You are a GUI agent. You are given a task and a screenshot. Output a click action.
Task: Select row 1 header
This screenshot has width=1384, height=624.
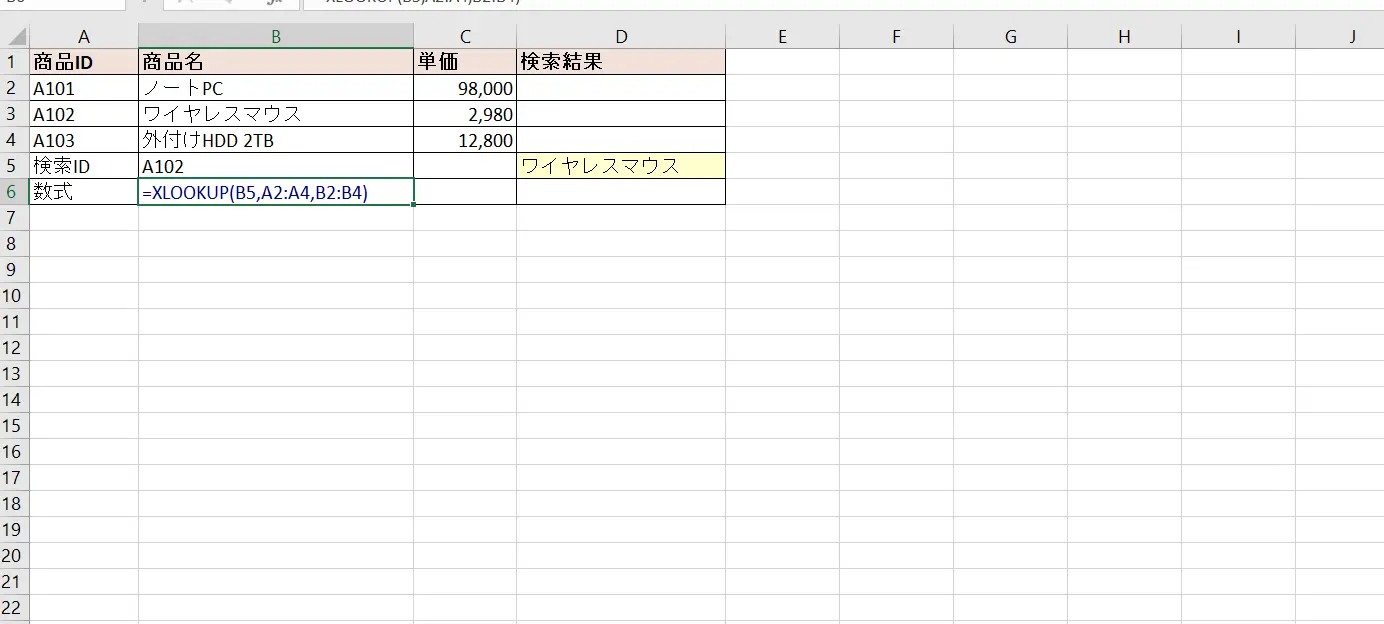[15, 62]
